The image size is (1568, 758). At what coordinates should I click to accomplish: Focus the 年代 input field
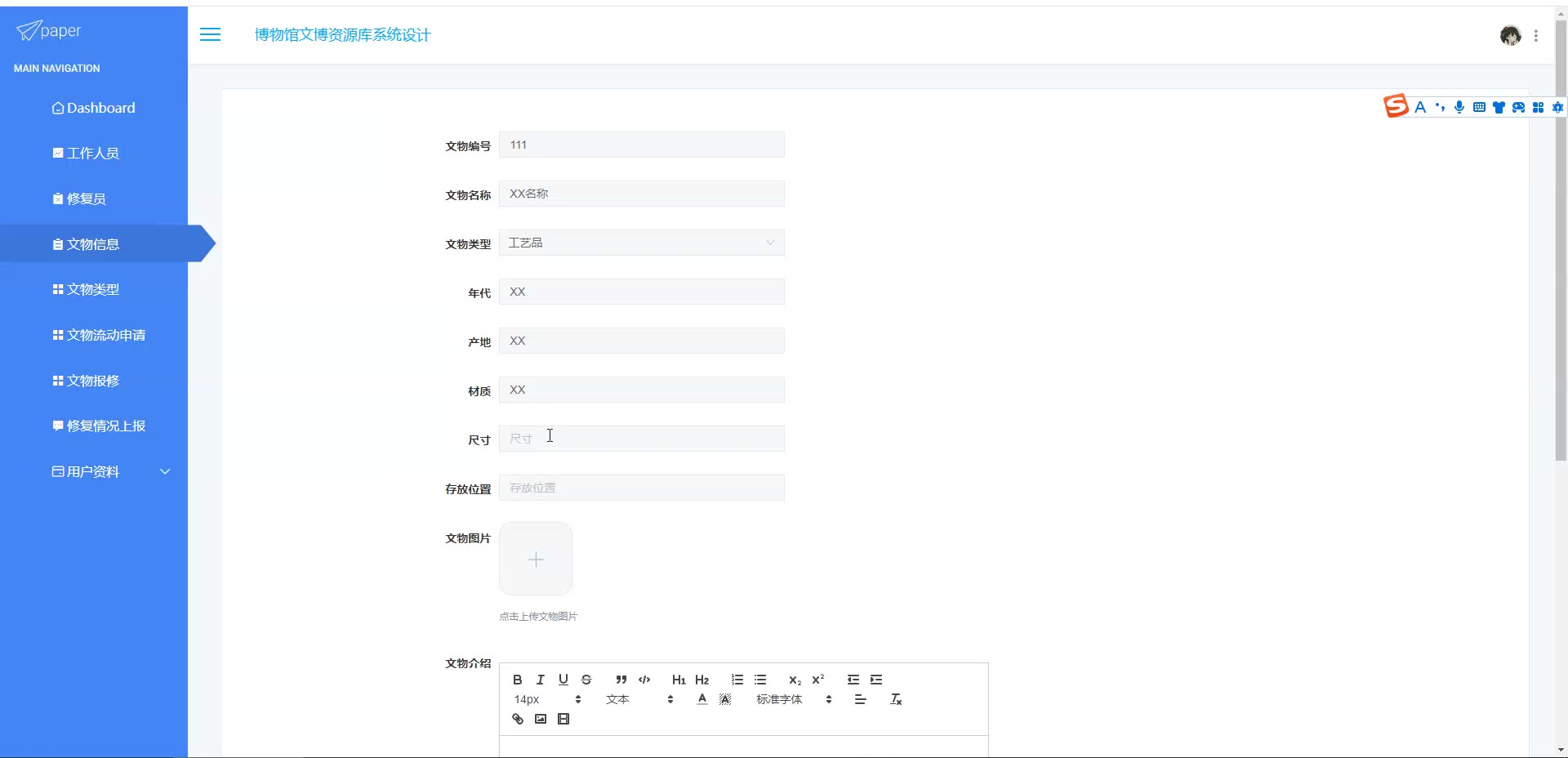[642, 292]
